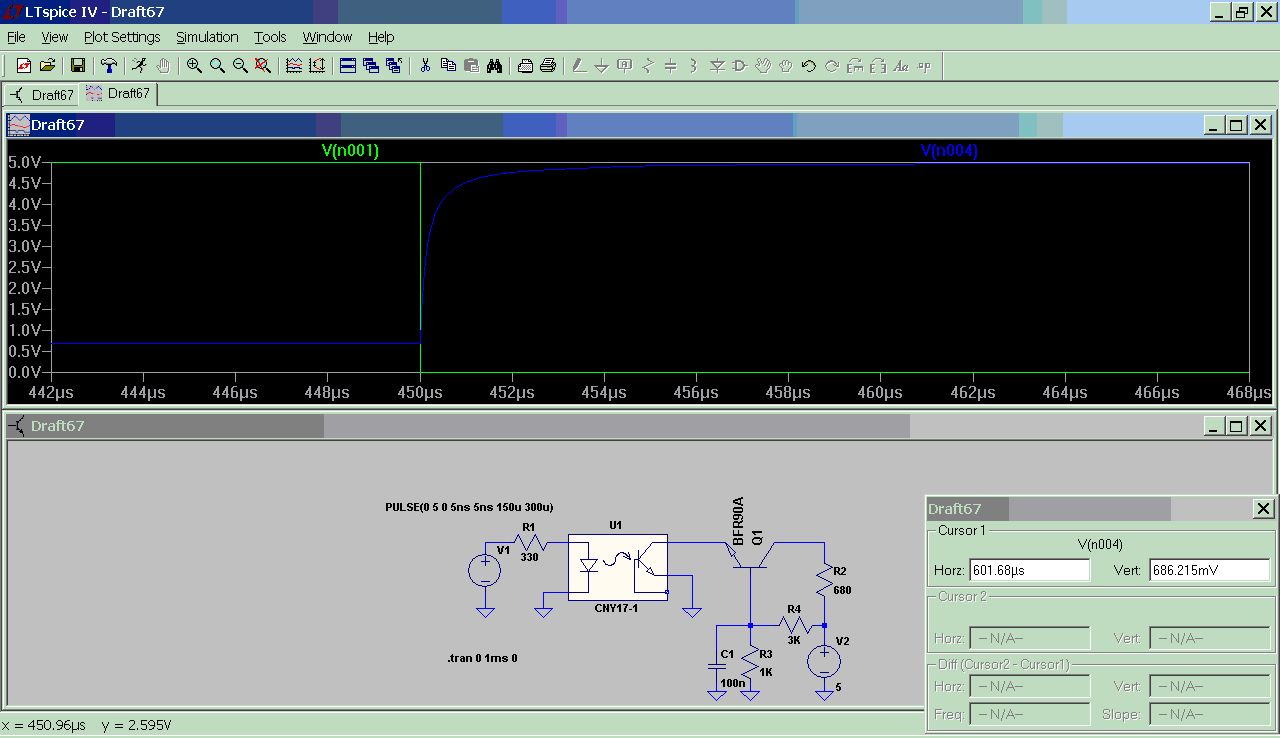
Task: Click the Print printer icon
Action: click(548, 66)
